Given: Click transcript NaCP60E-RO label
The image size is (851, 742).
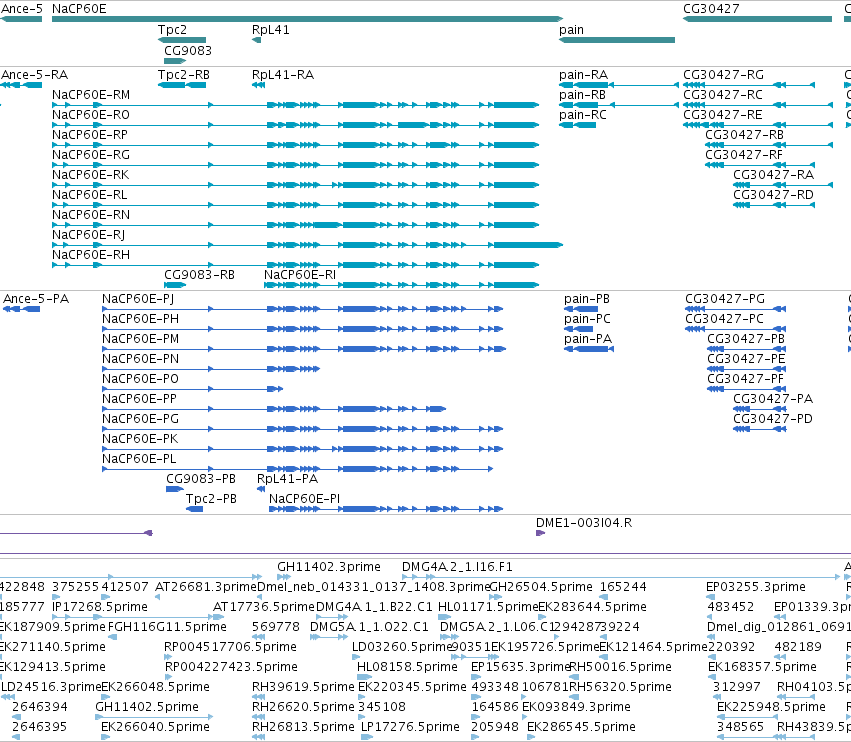Looking at the screenshot, I should pyautogui.click(x=91, y=115).
